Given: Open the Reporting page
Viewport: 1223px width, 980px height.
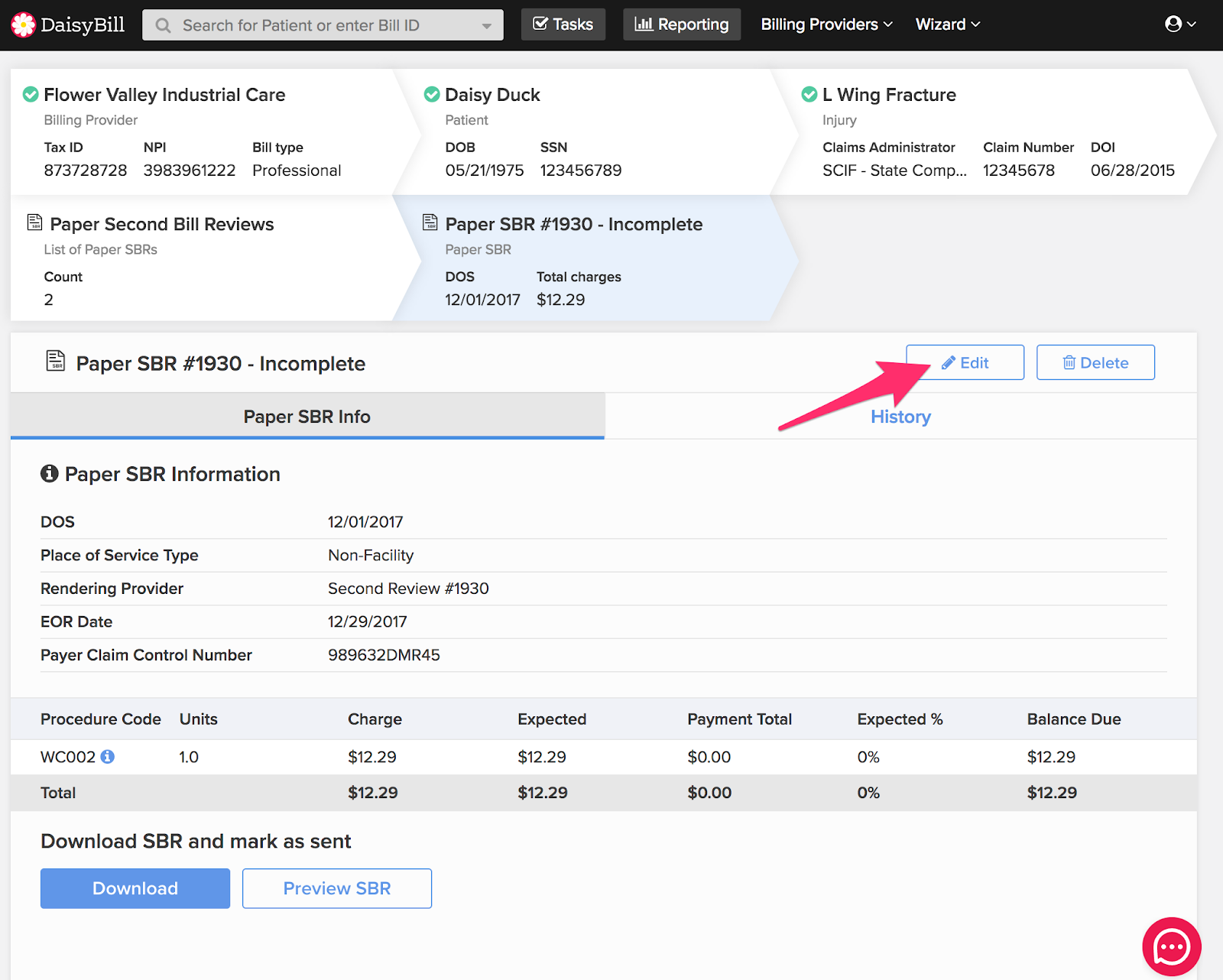Looking at the screenshot, I should pyautogui.click(x=682, y=24).
